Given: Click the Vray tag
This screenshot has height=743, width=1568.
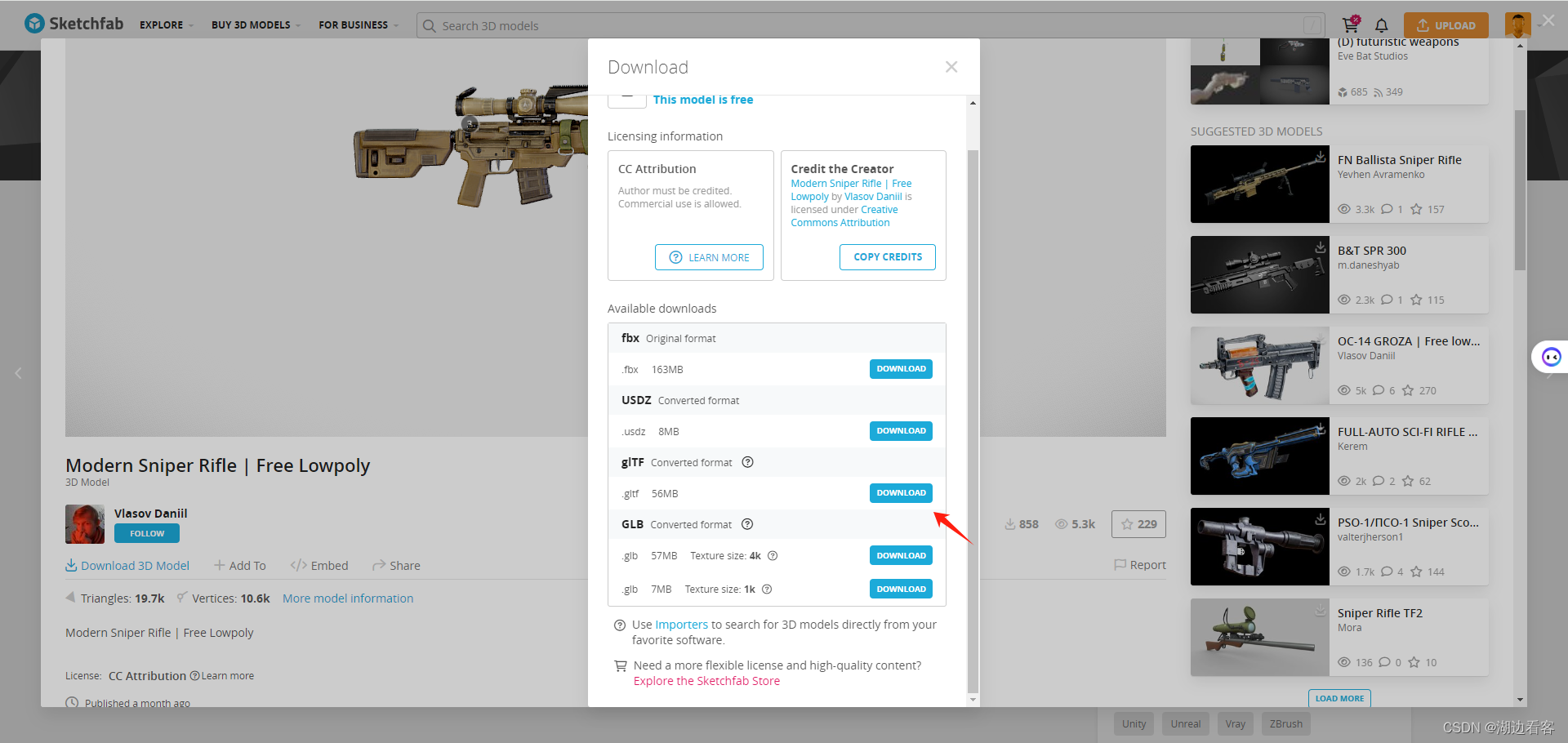Looking at the screenshot, I should click(1235, 723).
